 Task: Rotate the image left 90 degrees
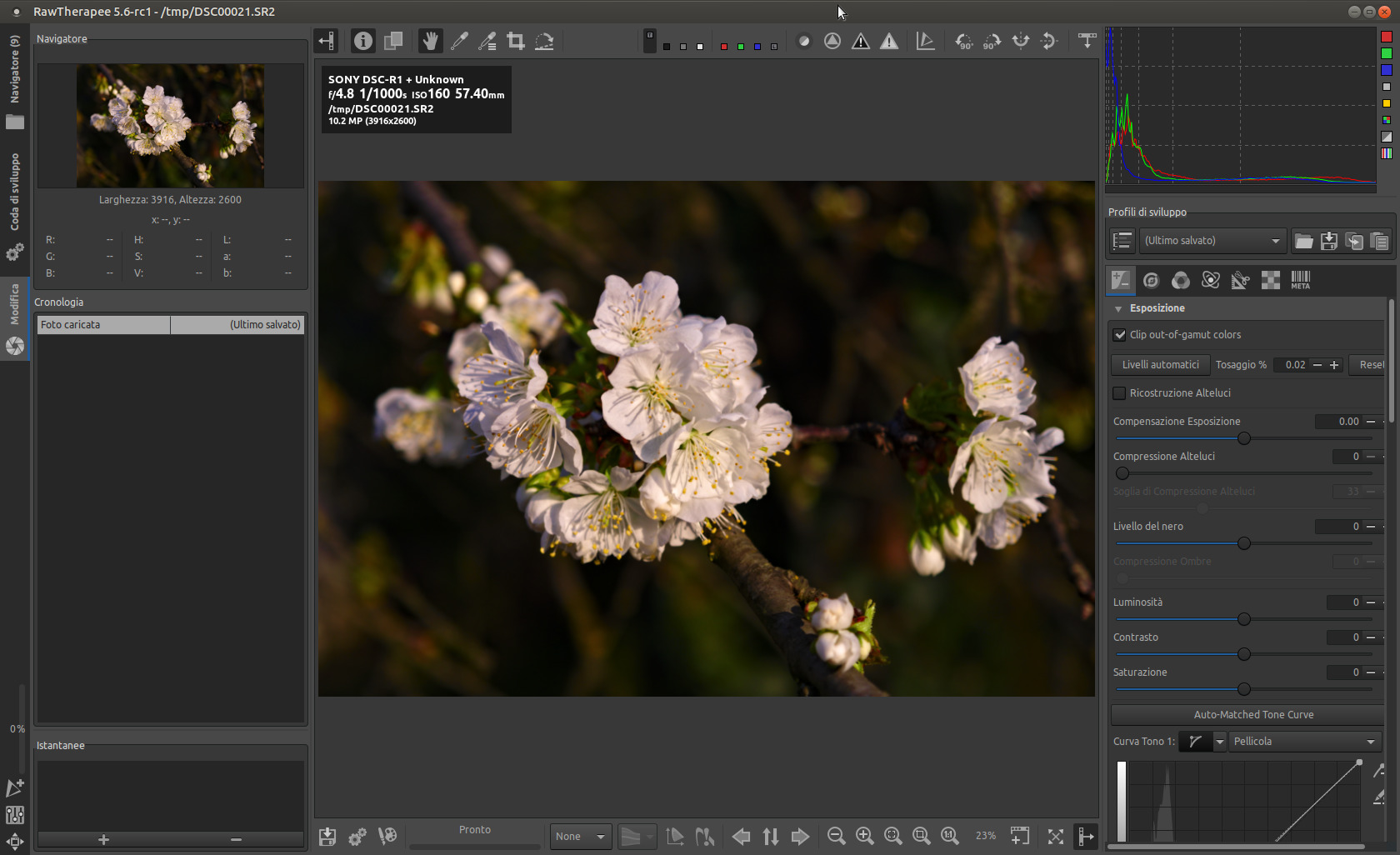point(963,41)
